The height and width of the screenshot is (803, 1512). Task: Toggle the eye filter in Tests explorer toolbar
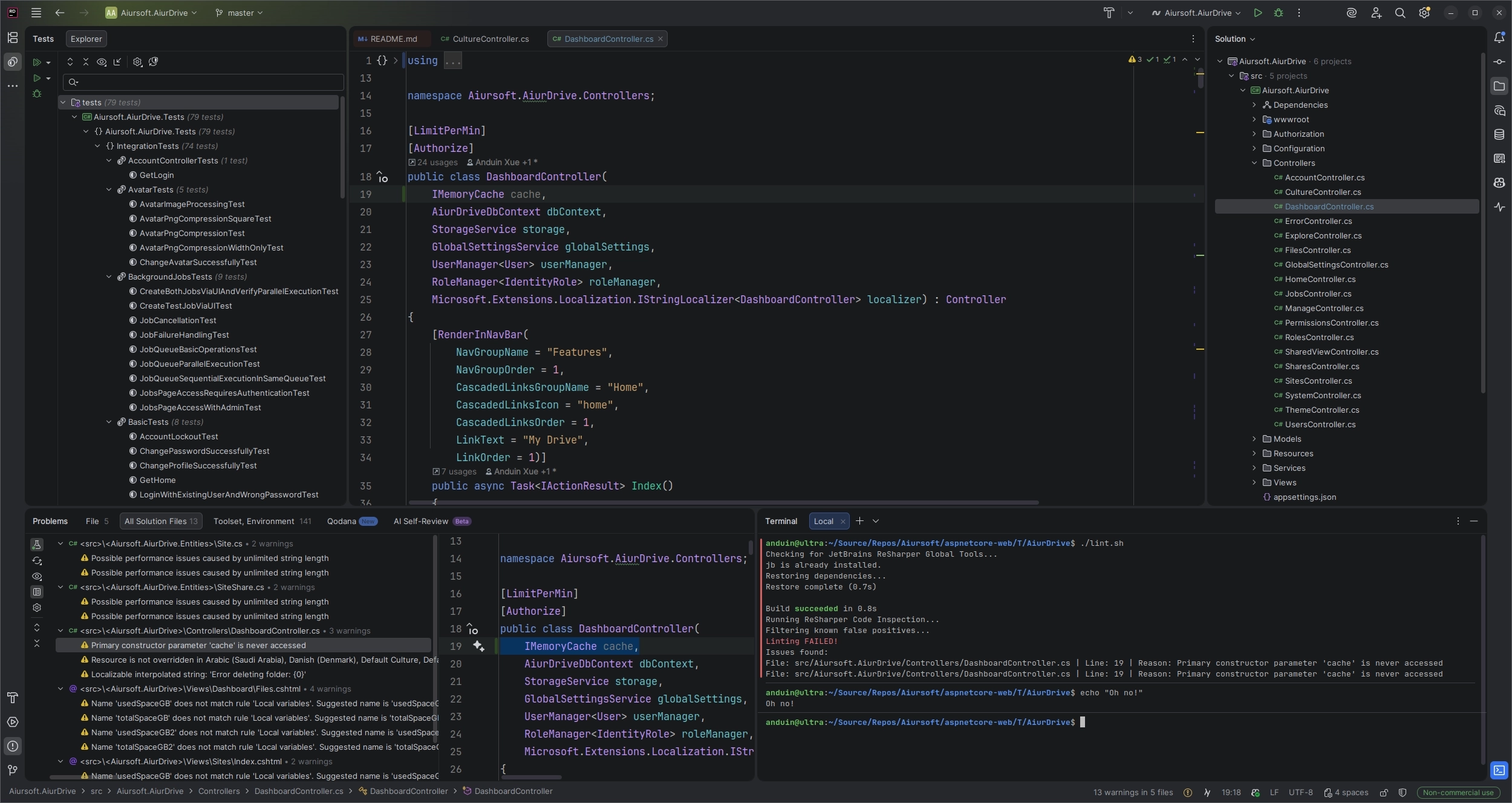coord(102,62)
